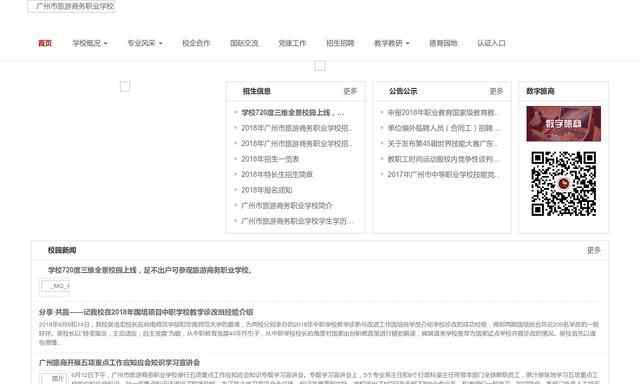Open 更多 in the 招生信息 panel

pyautogui.click(x=350, y=91)
